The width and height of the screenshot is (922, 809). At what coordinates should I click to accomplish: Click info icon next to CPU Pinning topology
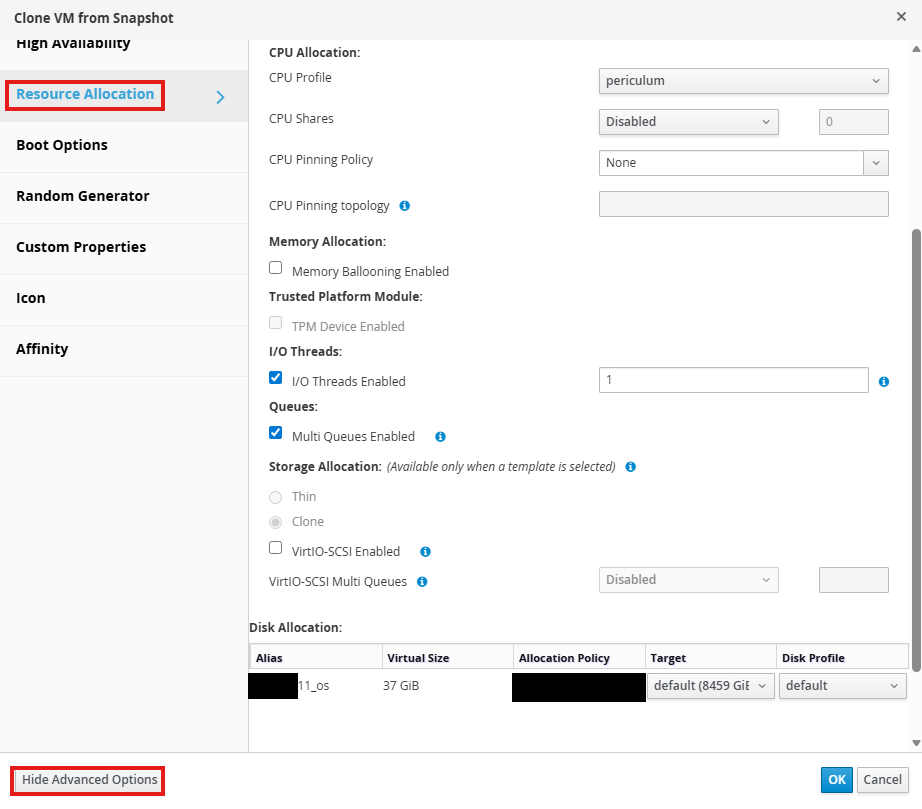(405, 206)
